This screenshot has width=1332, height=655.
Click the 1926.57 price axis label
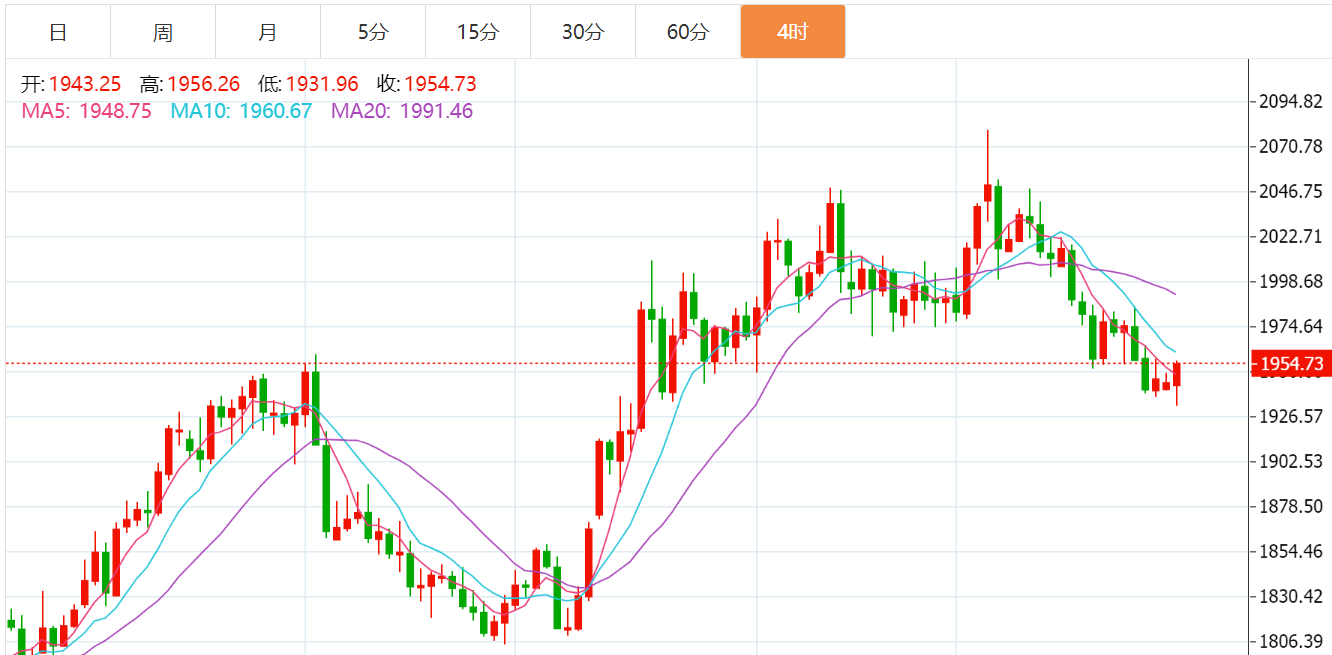tap(1291, 416)
